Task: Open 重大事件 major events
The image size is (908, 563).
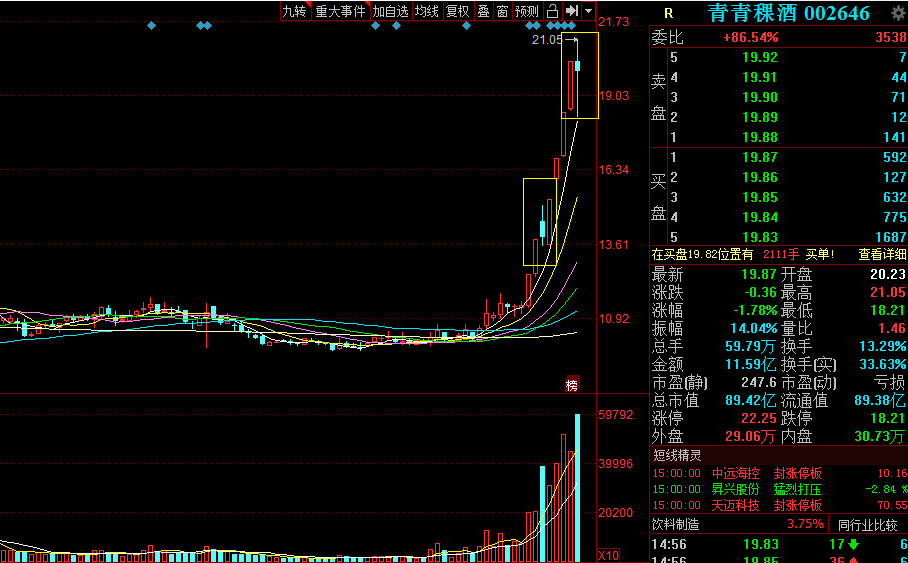Action: 340,11
